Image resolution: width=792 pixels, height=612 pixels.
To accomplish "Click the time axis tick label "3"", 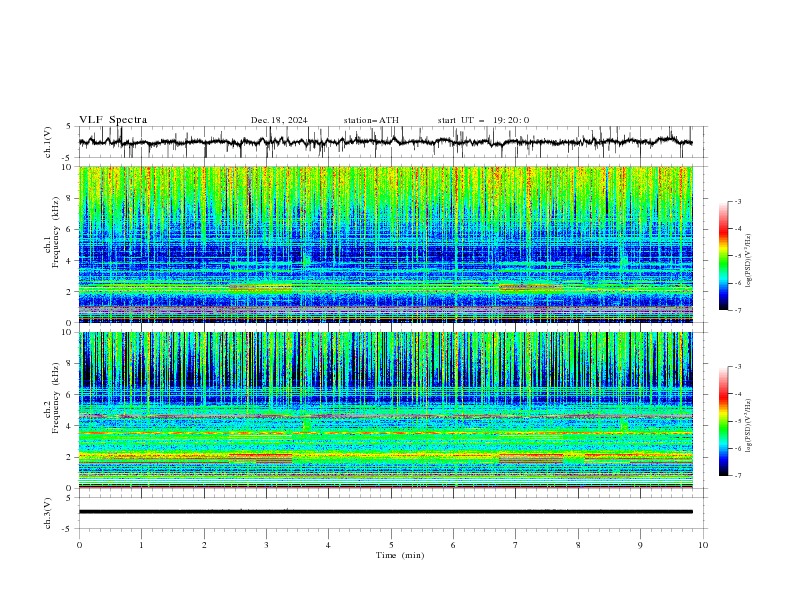I will coord(266,545).
